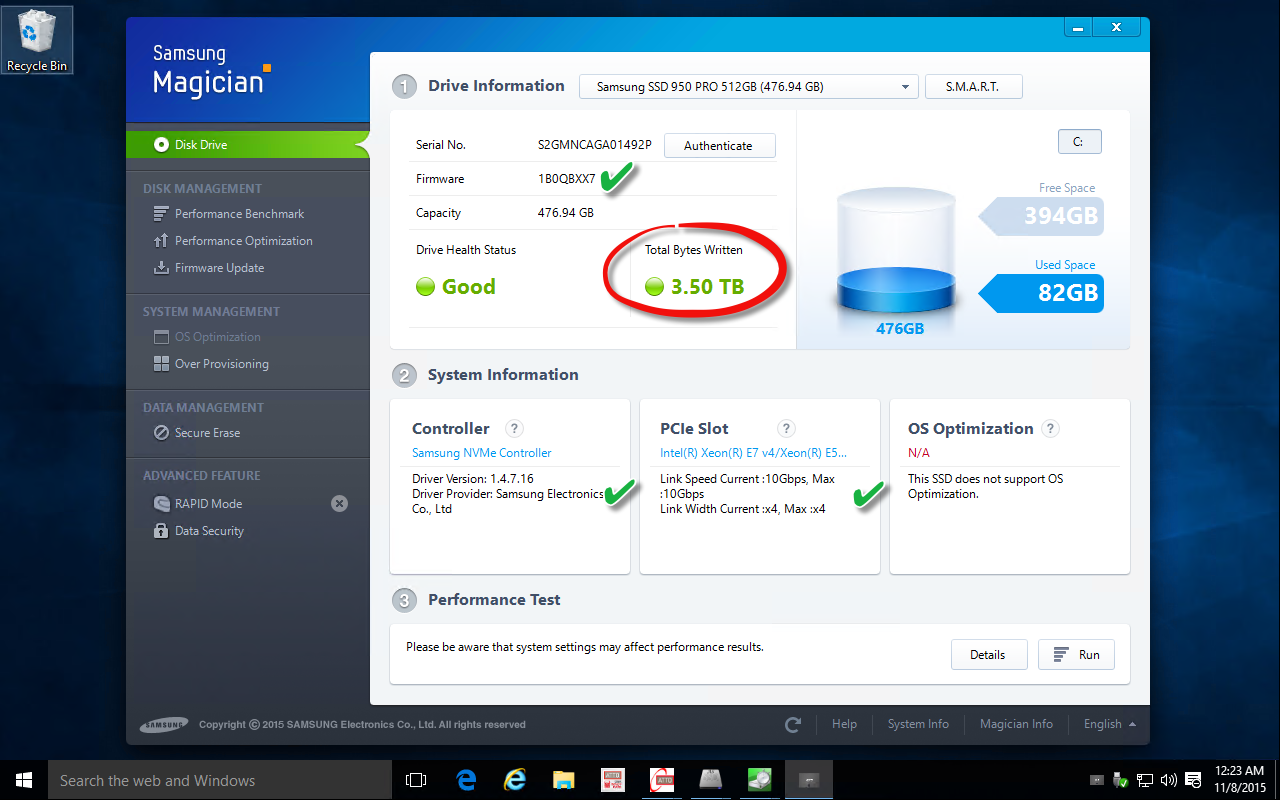Click the refresh icon in footer
1280x800 pixels.
click(793, 724)
